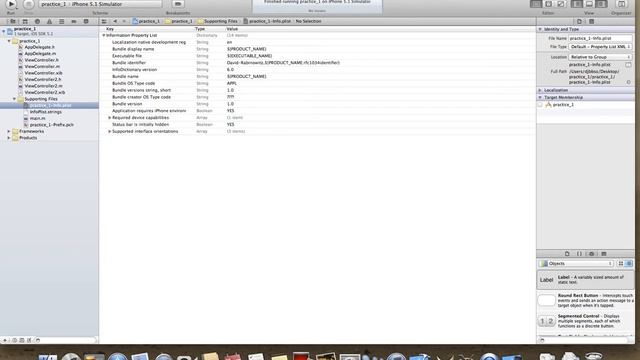This screenshot has width=640, height=360.
Task: Show the Search navigator
Action: point(37,21)
